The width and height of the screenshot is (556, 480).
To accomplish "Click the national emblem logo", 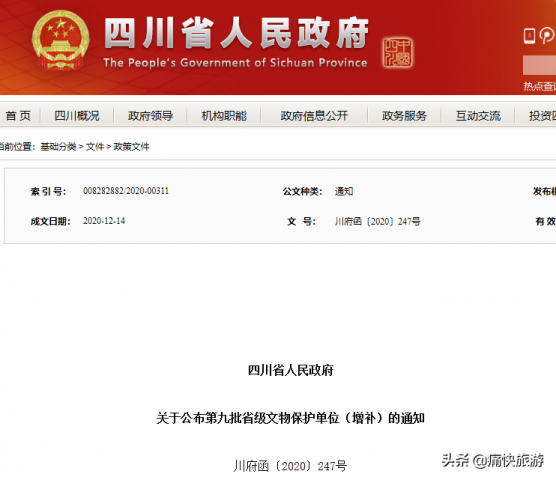I will pyautogui.click(x=60, y=40).
